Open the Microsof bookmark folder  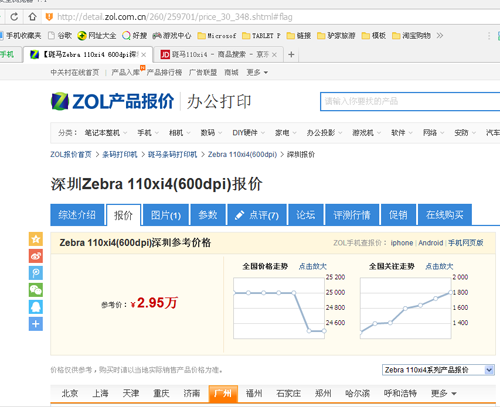coord(217,35)
